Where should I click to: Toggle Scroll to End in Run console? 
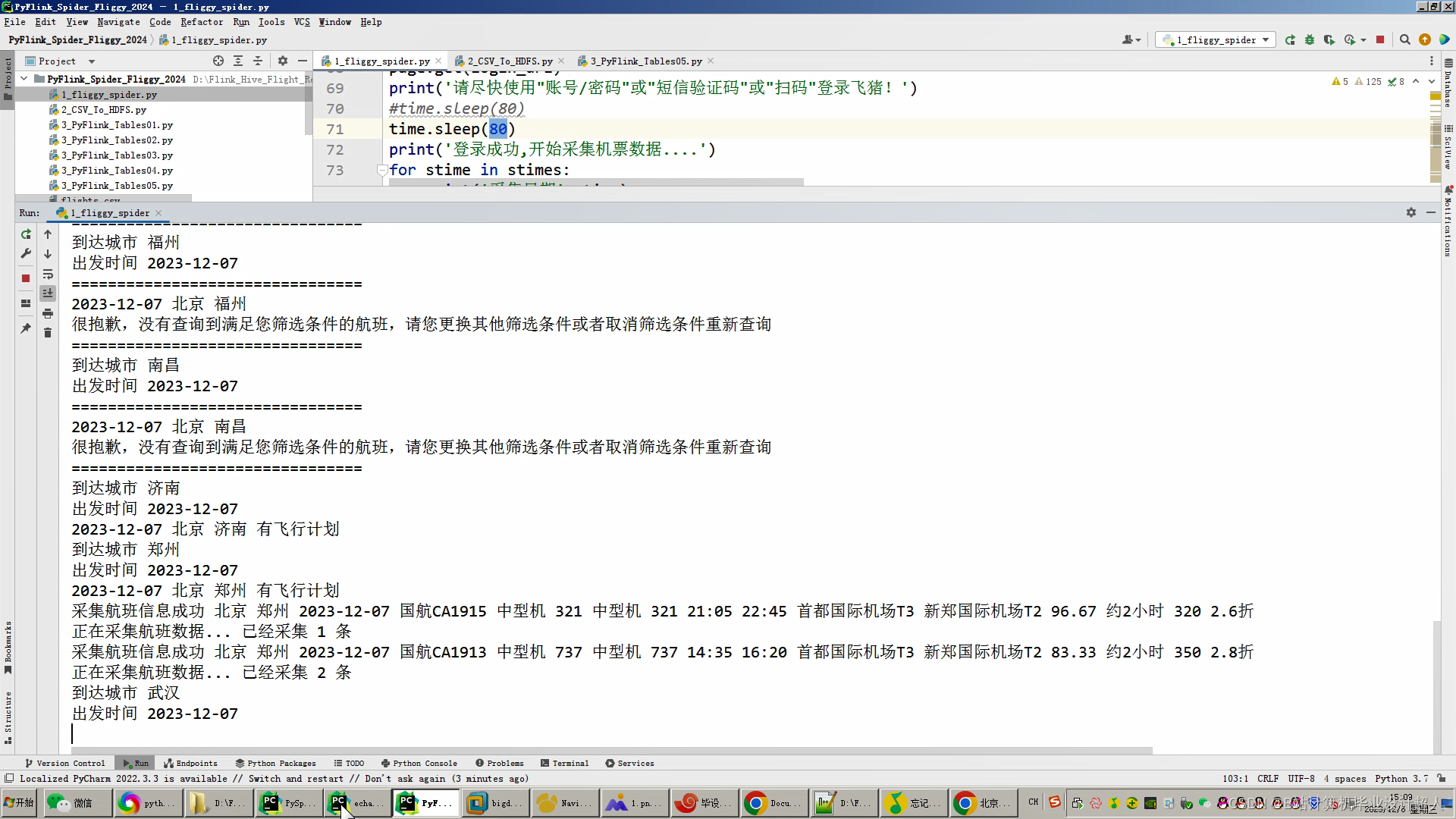click(x=48, y=293)
